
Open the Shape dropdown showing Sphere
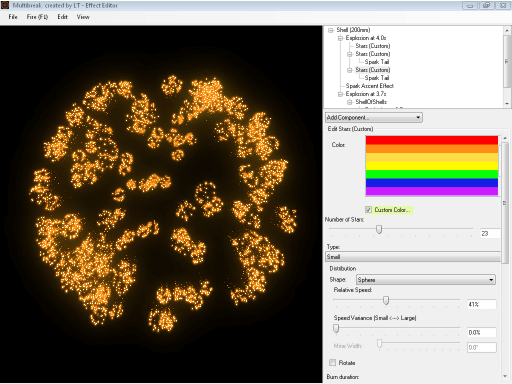[426, 280]
